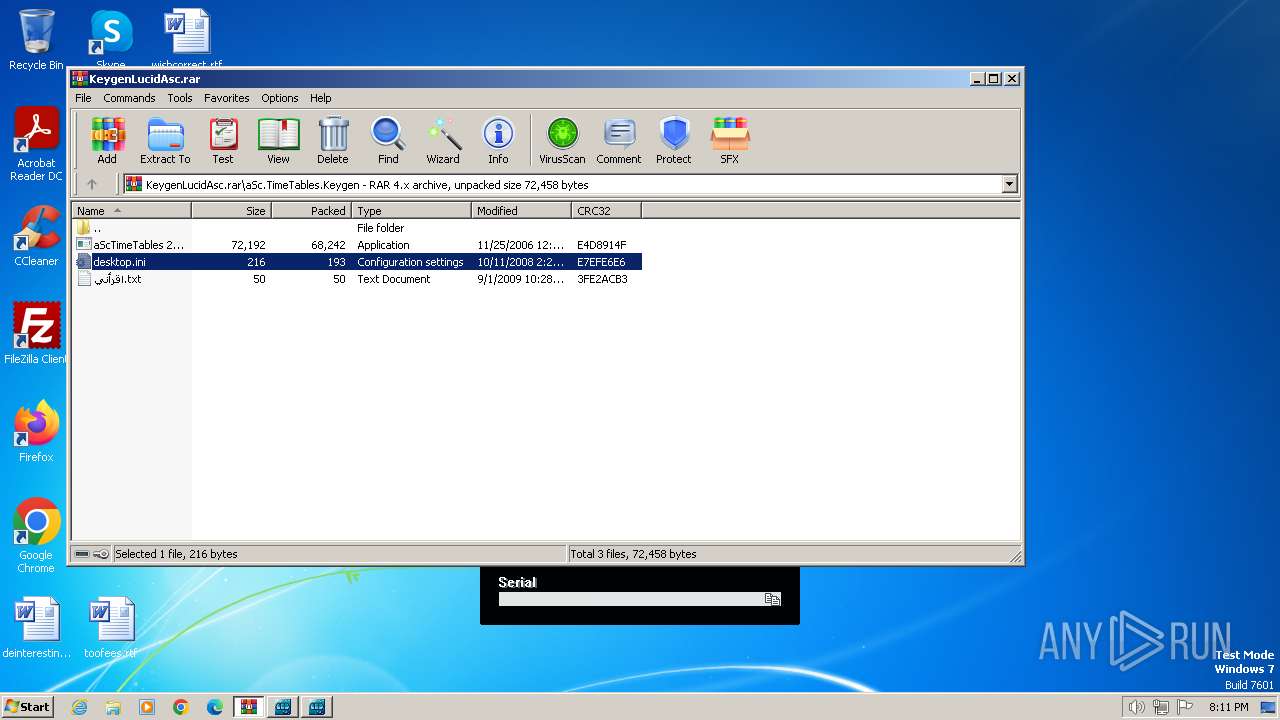Open Recycle Bin on desktop

(x=36, y=40)
